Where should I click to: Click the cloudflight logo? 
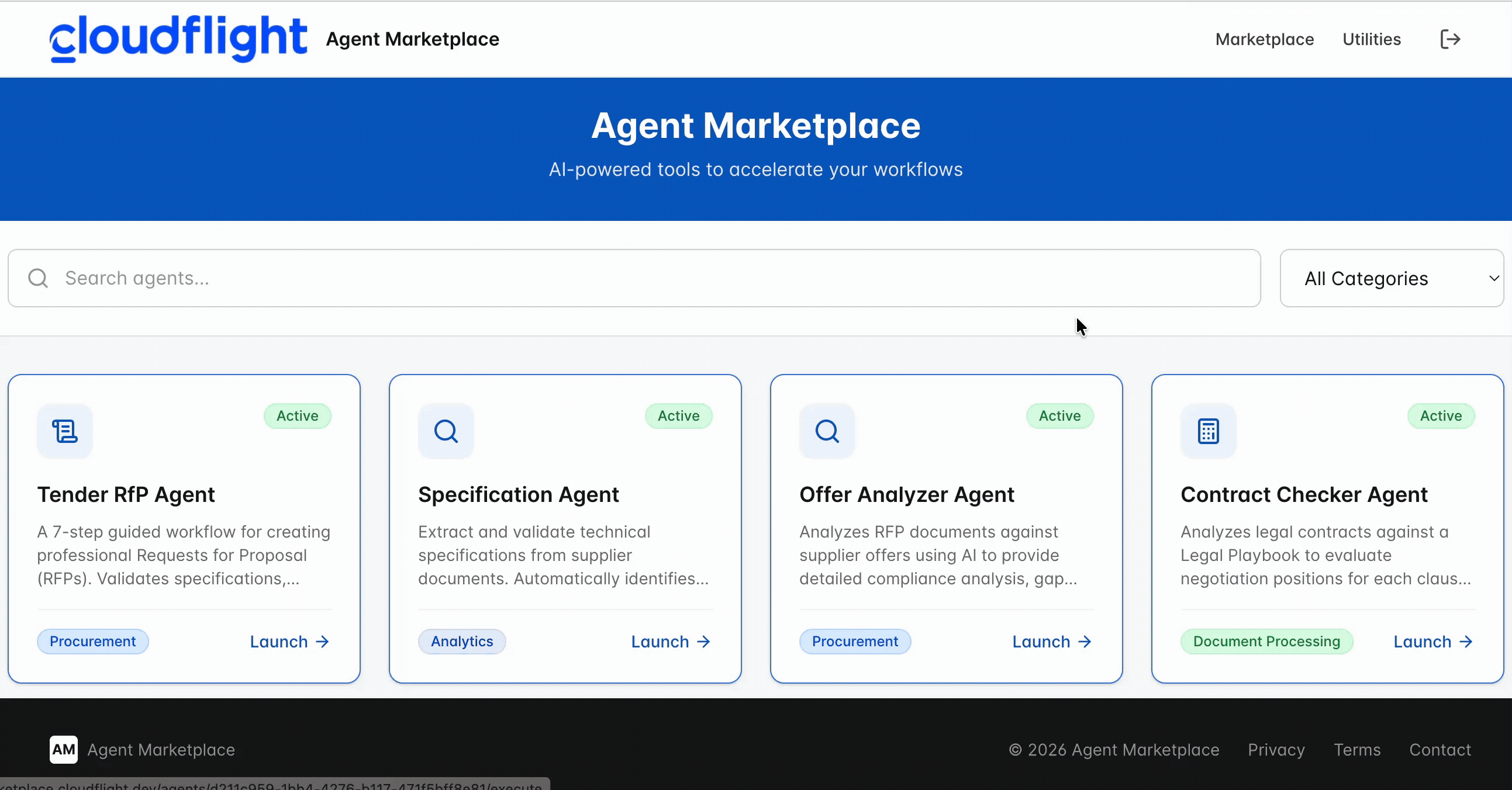coord(178,39)
